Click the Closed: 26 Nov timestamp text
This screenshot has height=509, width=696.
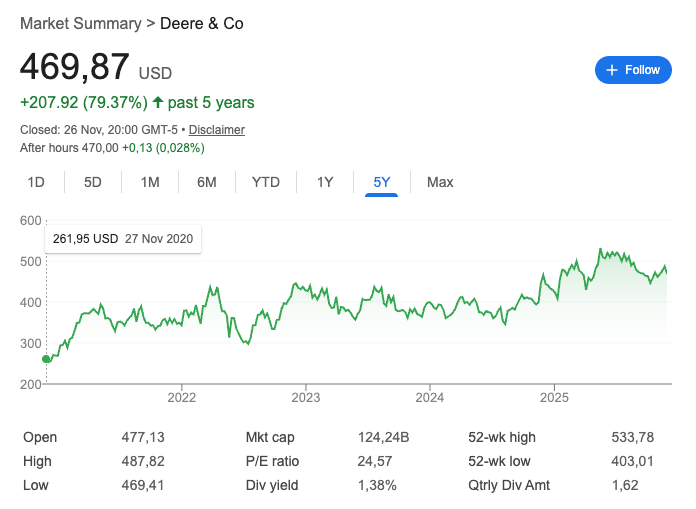99,130
